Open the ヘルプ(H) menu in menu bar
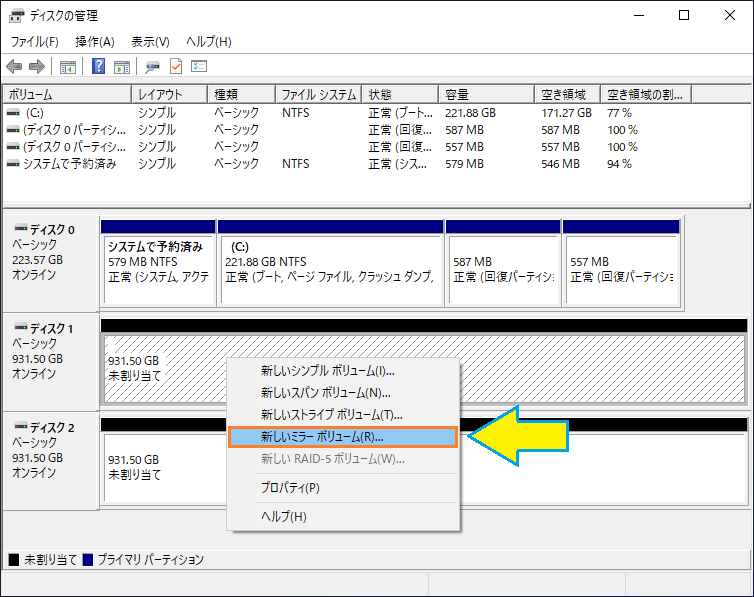This screenshot has height=597, width=754. (x=209, y=42)
